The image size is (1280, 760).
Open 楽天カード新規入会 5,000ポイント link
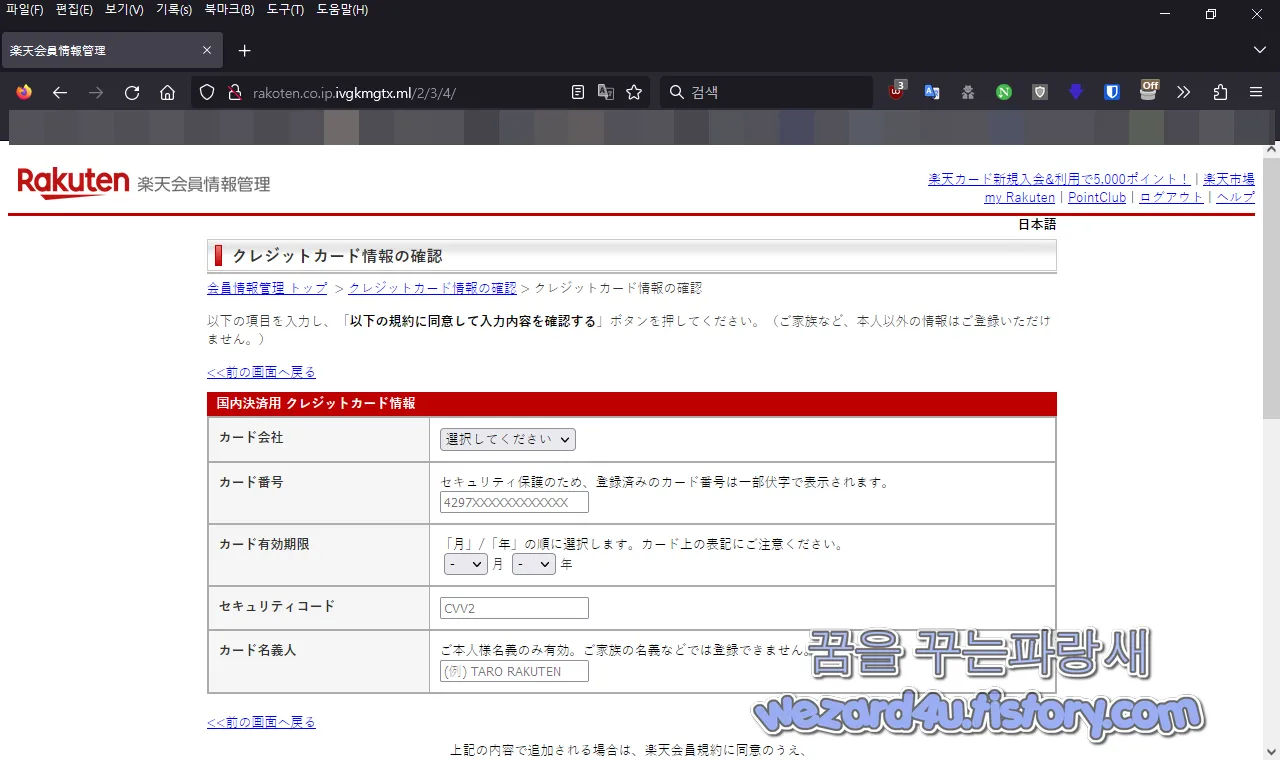1059,179
